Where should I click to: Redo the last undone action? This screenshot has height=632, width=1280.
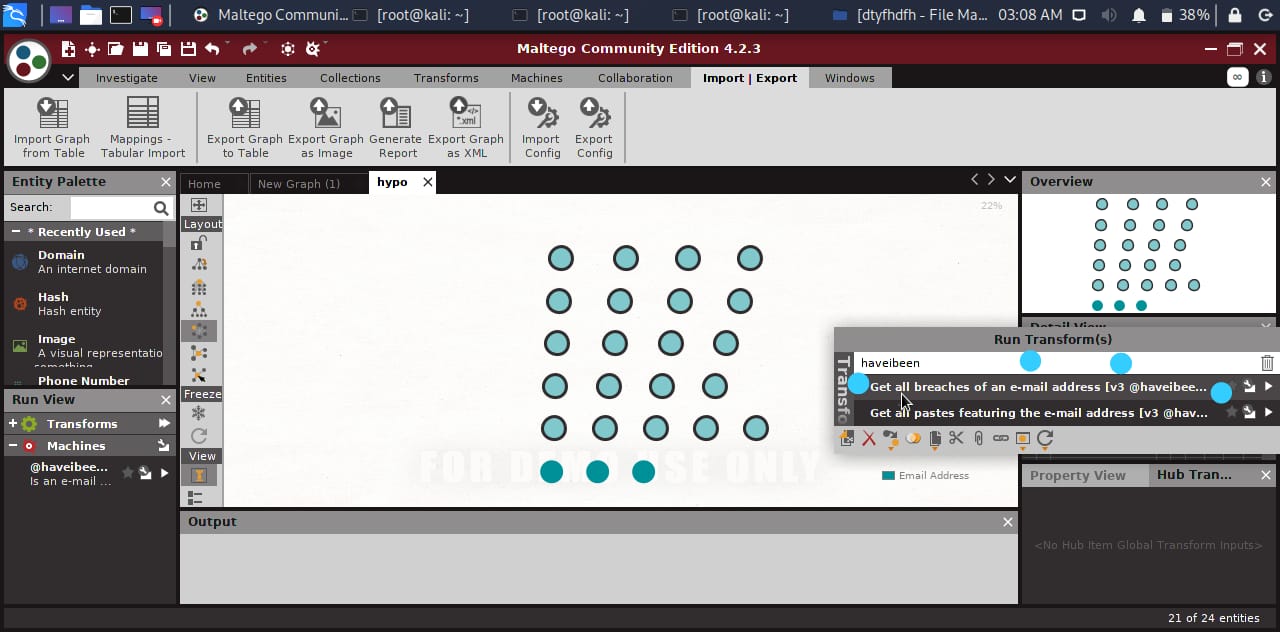click(x=250, y=49)
